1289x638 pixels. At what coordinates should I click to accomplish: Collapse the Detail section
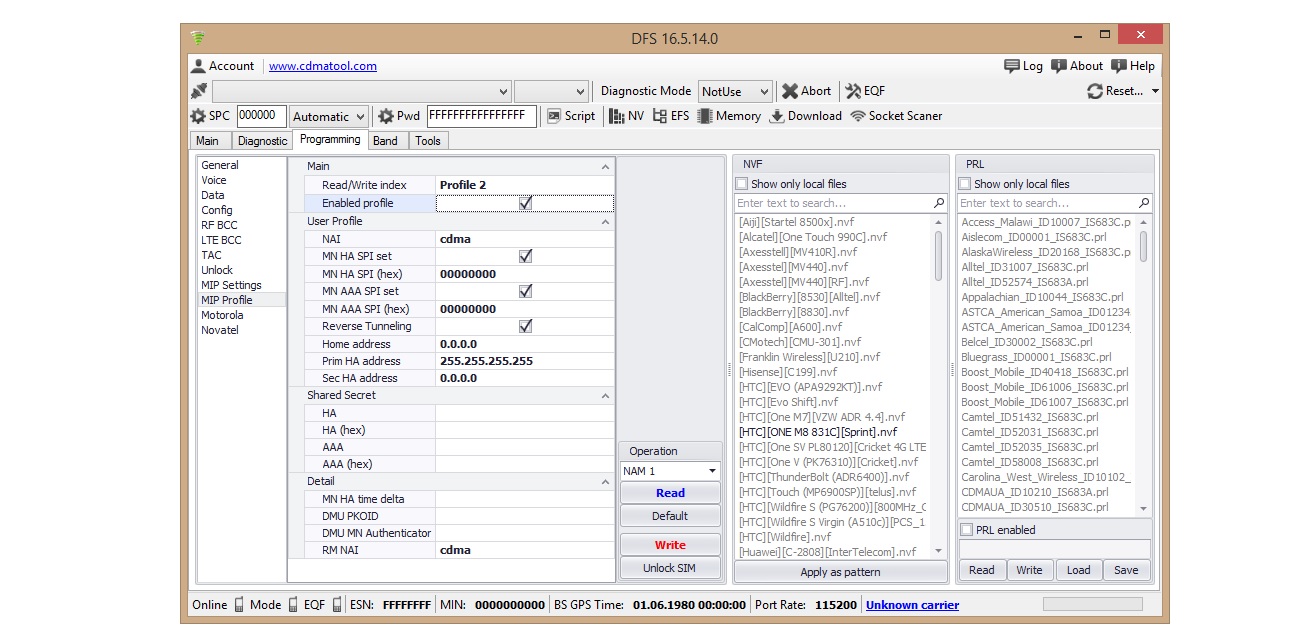click(x=605, y=482)
